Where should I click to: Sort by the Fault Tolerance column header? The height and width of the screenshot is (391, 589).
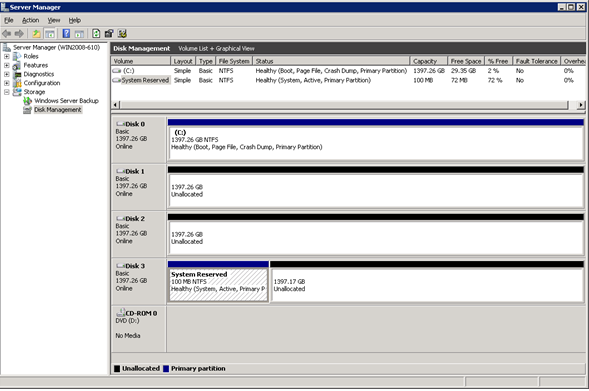click(x=536, y=61)
